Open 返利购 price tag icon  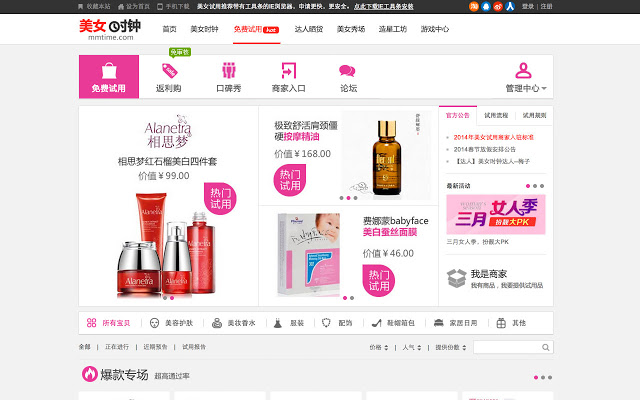coord(169,71)
